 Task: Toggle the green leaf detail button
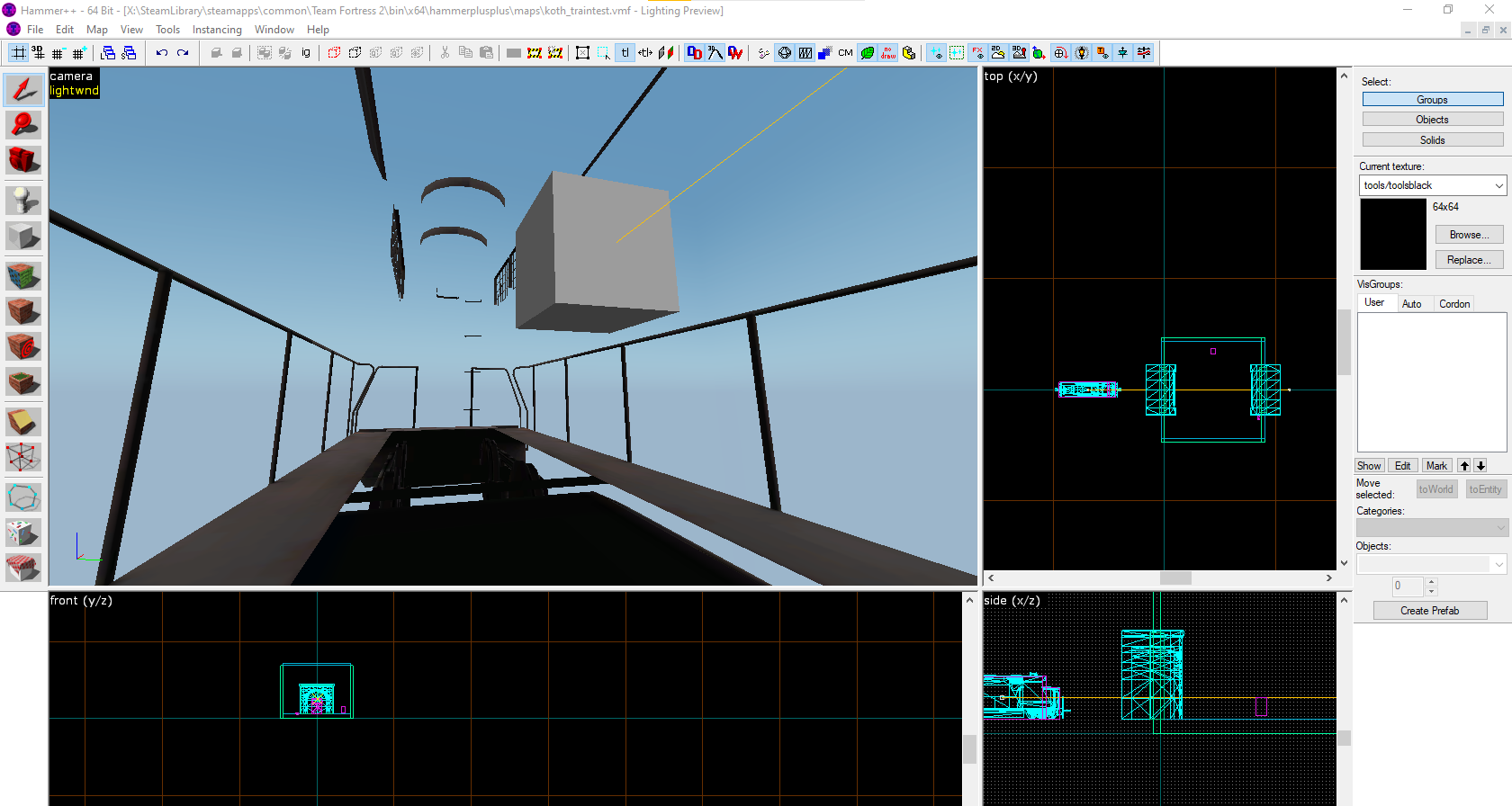(867, 53)
